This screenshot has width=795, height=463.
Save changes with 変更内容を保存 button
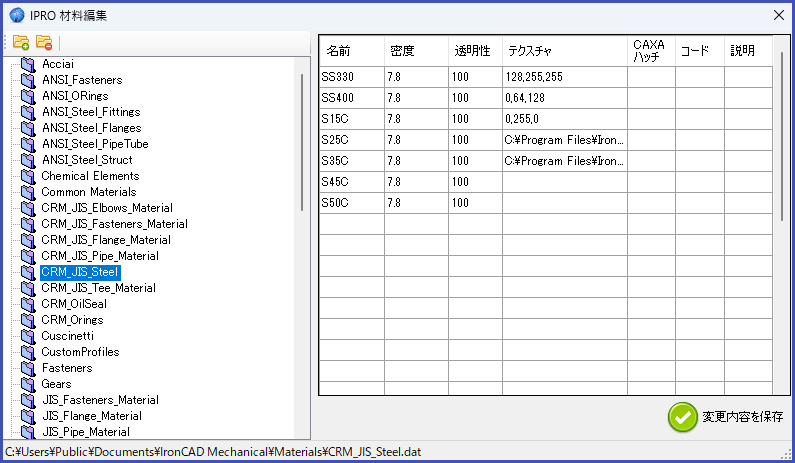(x=726, y=417)
